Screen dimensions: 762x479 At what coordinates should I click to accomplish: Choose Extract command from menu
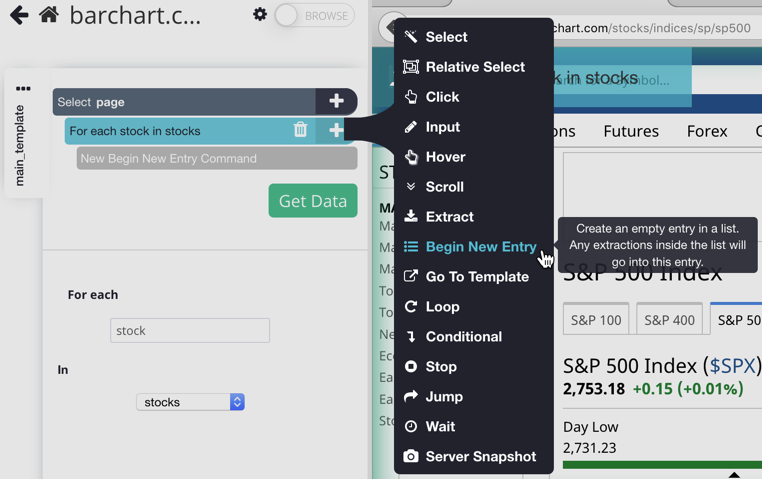click(x=449, y=217)
